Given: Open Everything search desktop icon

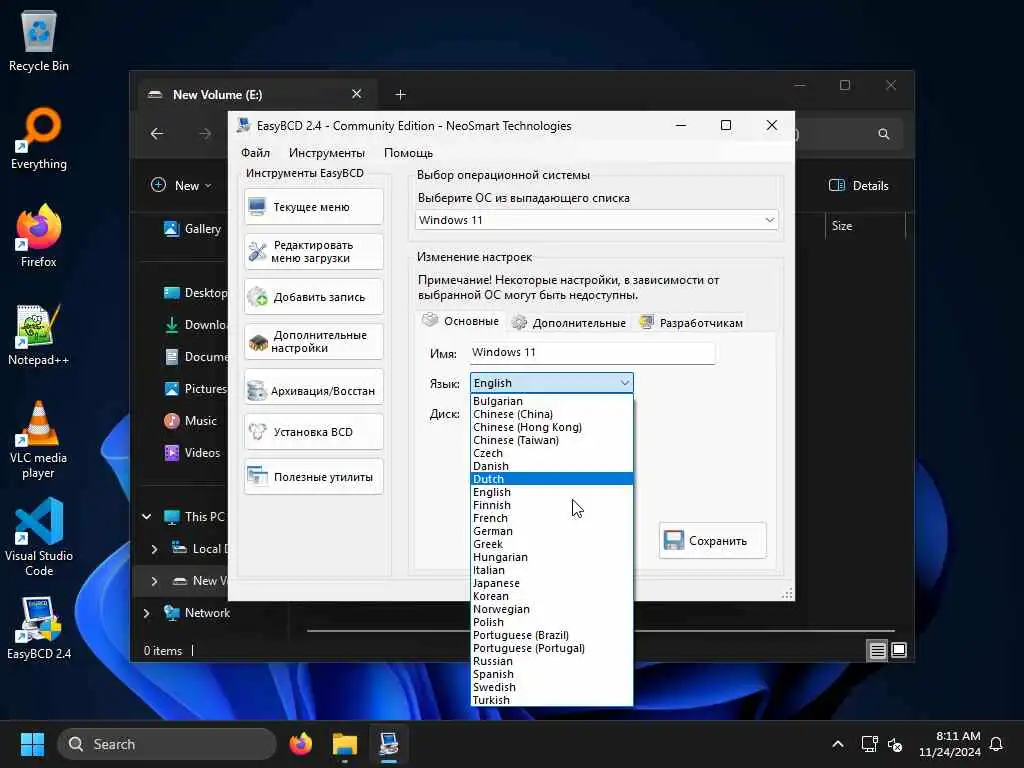Looking at the screenshot, I should coord(39,139).
